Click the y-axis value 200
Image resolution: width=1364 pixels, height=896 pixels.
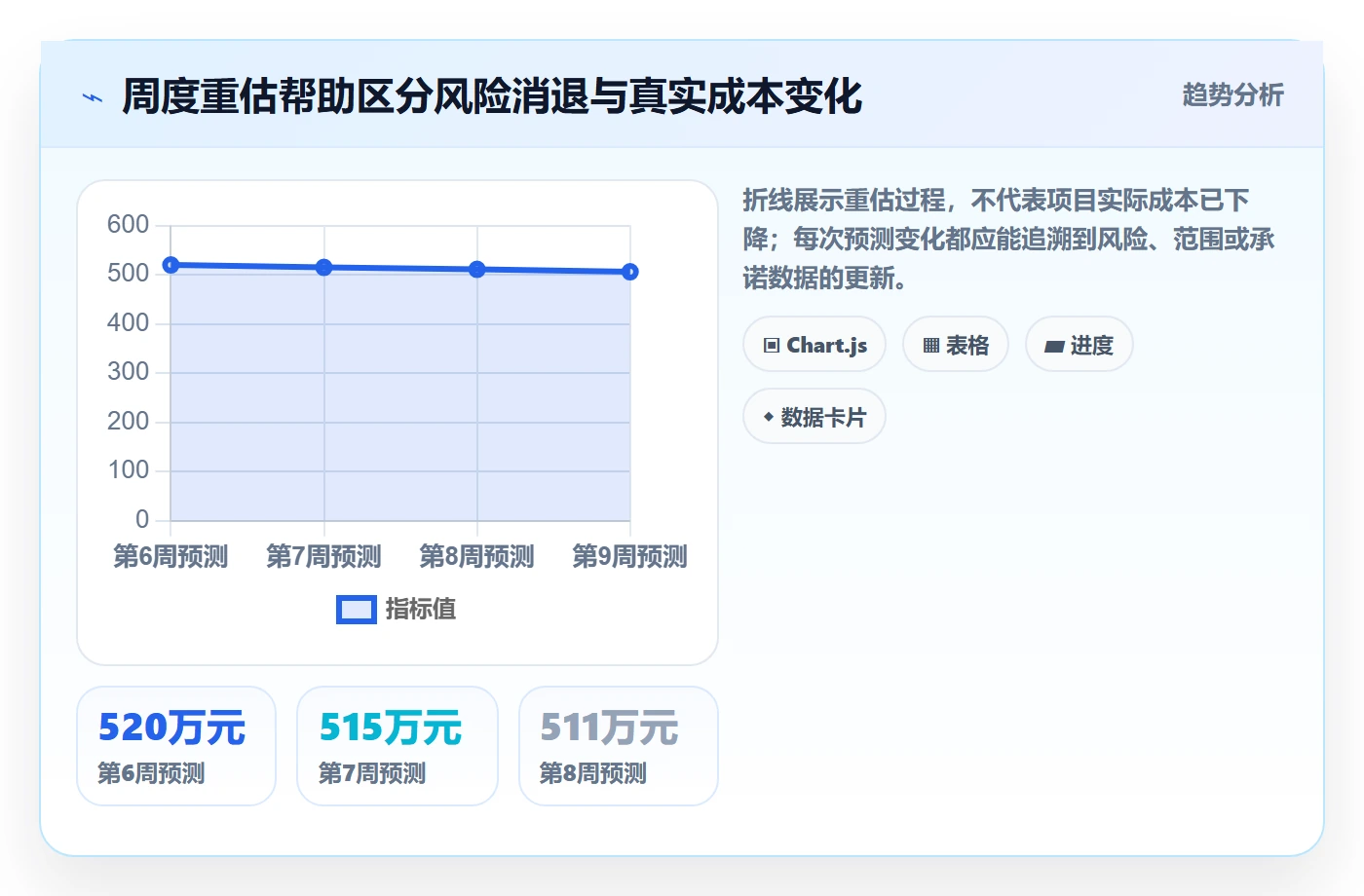click(x=128, y=422)
